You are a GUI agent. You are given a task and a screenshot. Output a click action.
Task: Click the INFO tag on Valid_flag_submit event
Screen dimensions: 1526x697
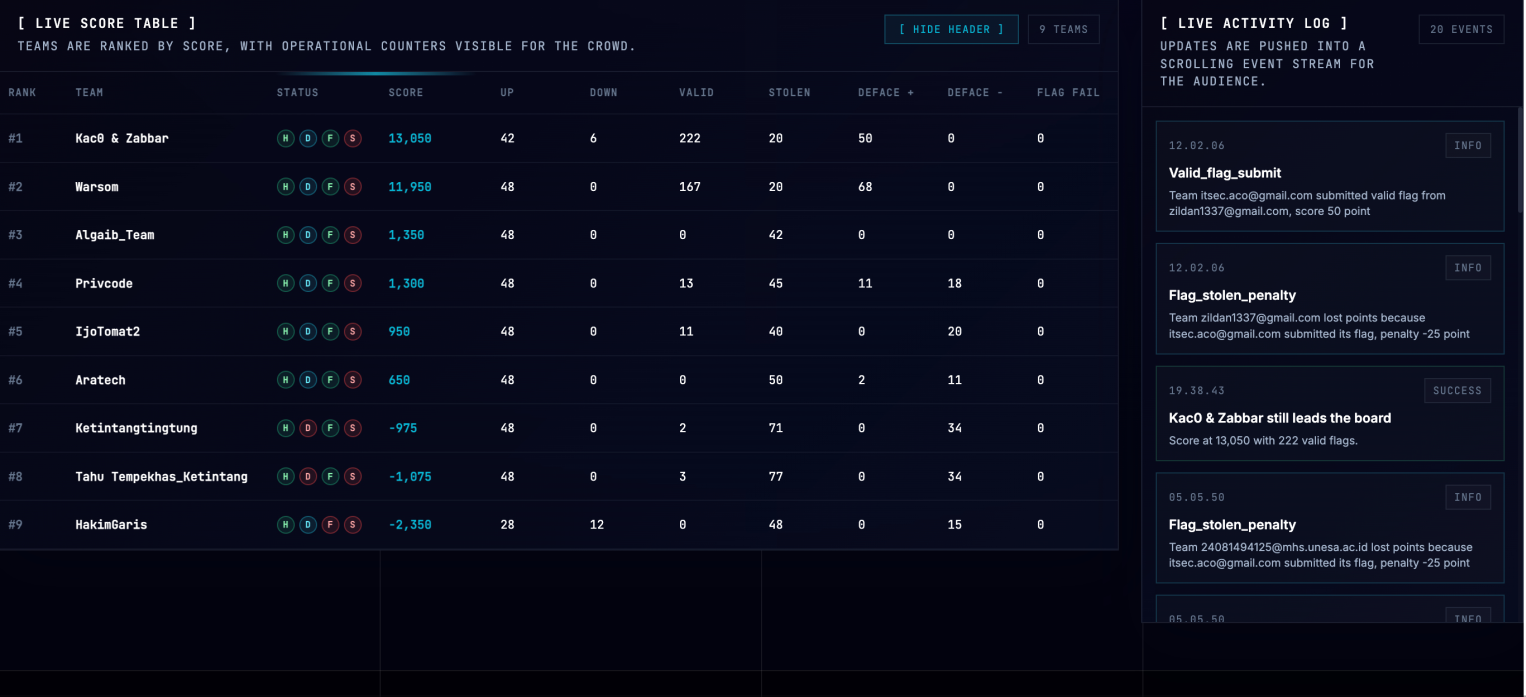(x=1468, y=146)
